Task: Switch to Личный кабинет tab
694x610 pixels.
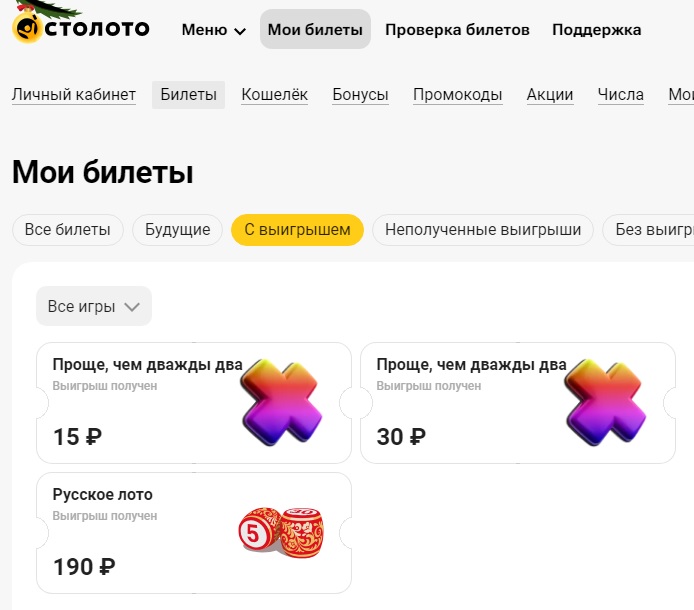Action: click(x=74, y=95)
